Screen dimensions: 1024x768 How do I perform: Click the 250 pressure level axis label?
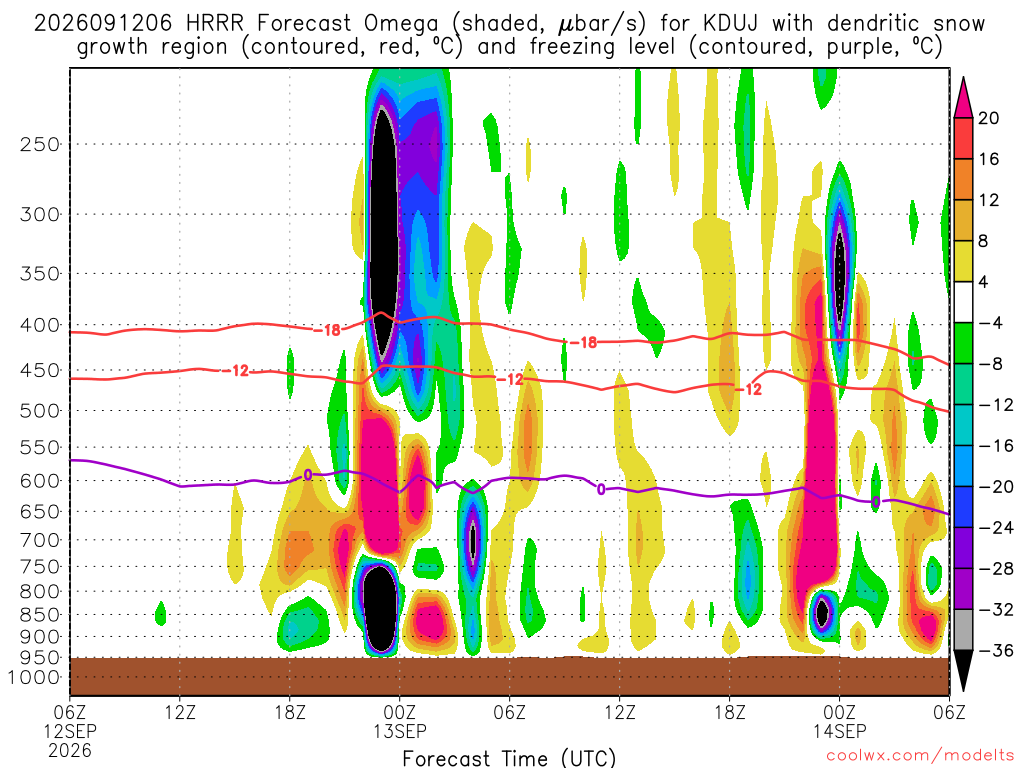(40, 144)
